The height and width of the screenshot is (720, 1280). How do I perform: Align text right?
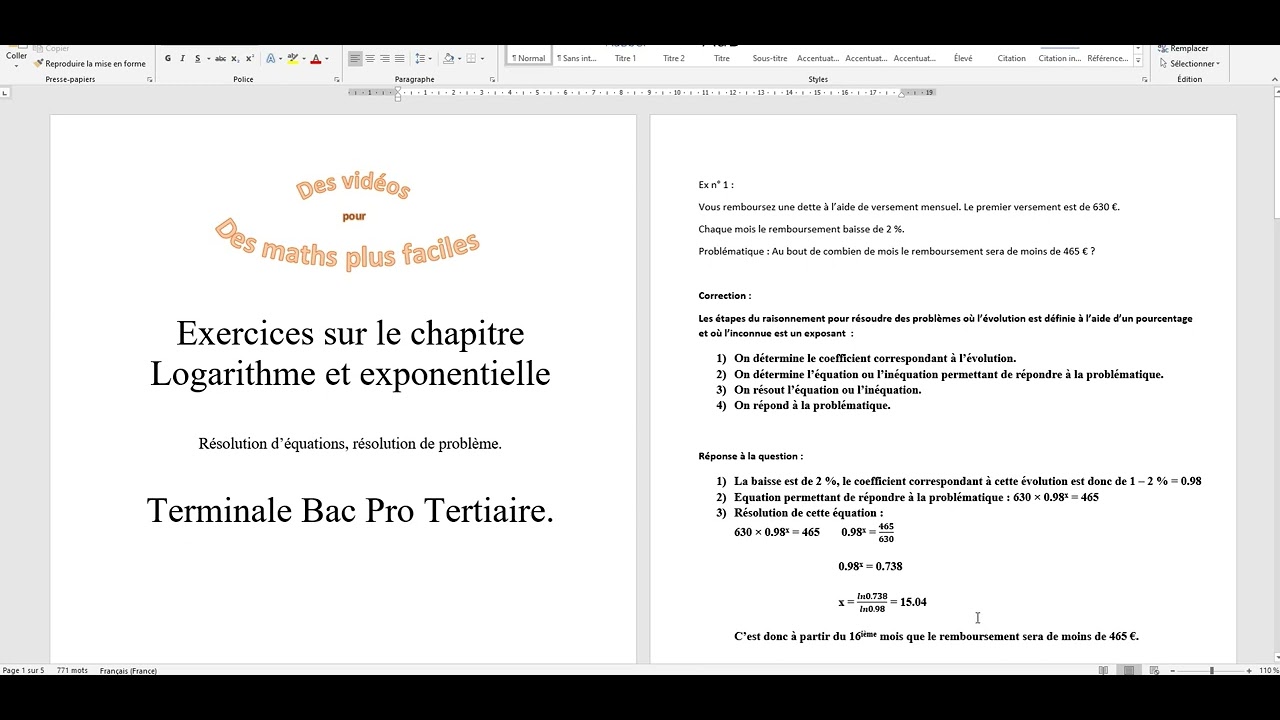point(385,59)
